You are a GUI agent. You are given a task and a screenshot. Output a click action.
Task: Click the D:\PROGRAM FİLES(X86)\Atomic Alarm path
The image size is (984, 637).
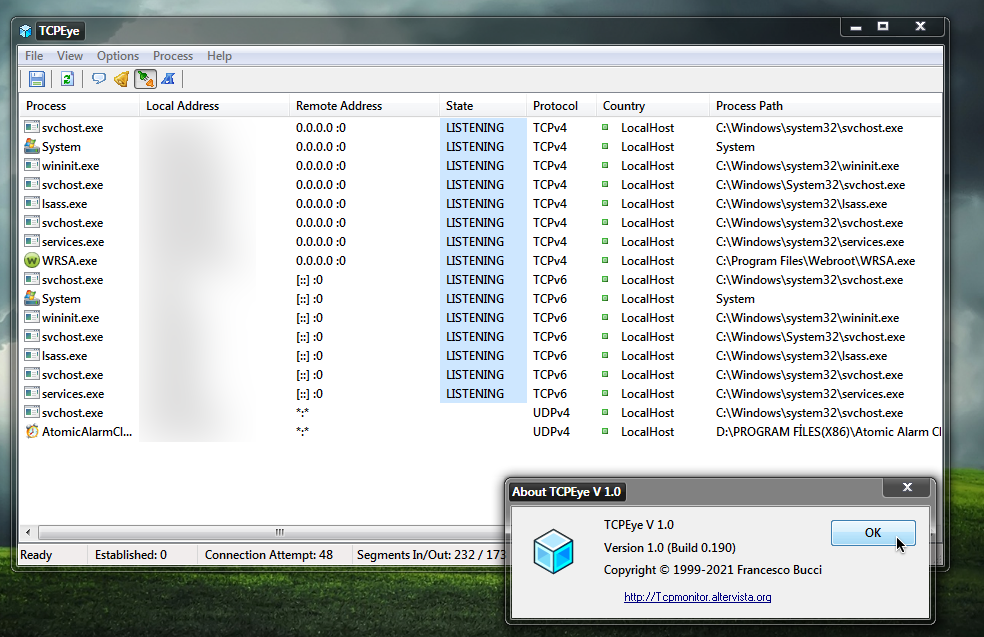(x=828, y=432)
